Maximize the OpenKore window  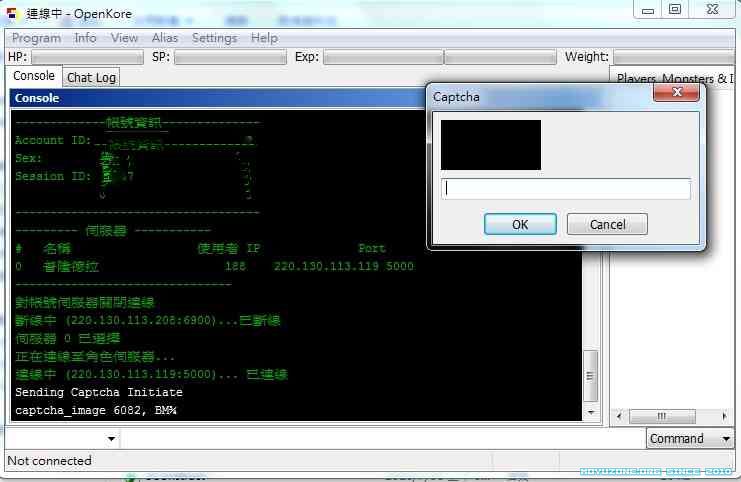[675, 9]
